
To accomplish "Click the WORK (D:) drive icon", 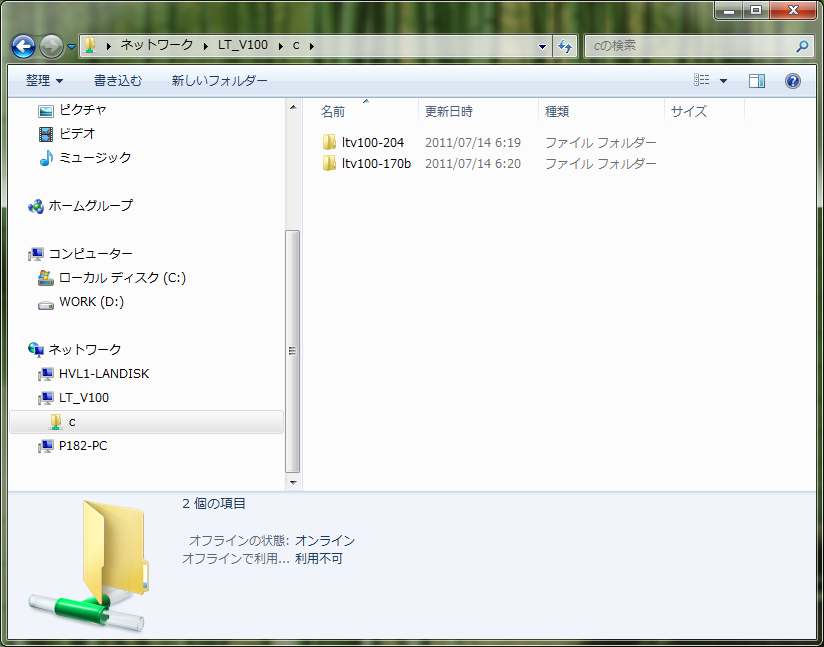I will pos(46,304).
